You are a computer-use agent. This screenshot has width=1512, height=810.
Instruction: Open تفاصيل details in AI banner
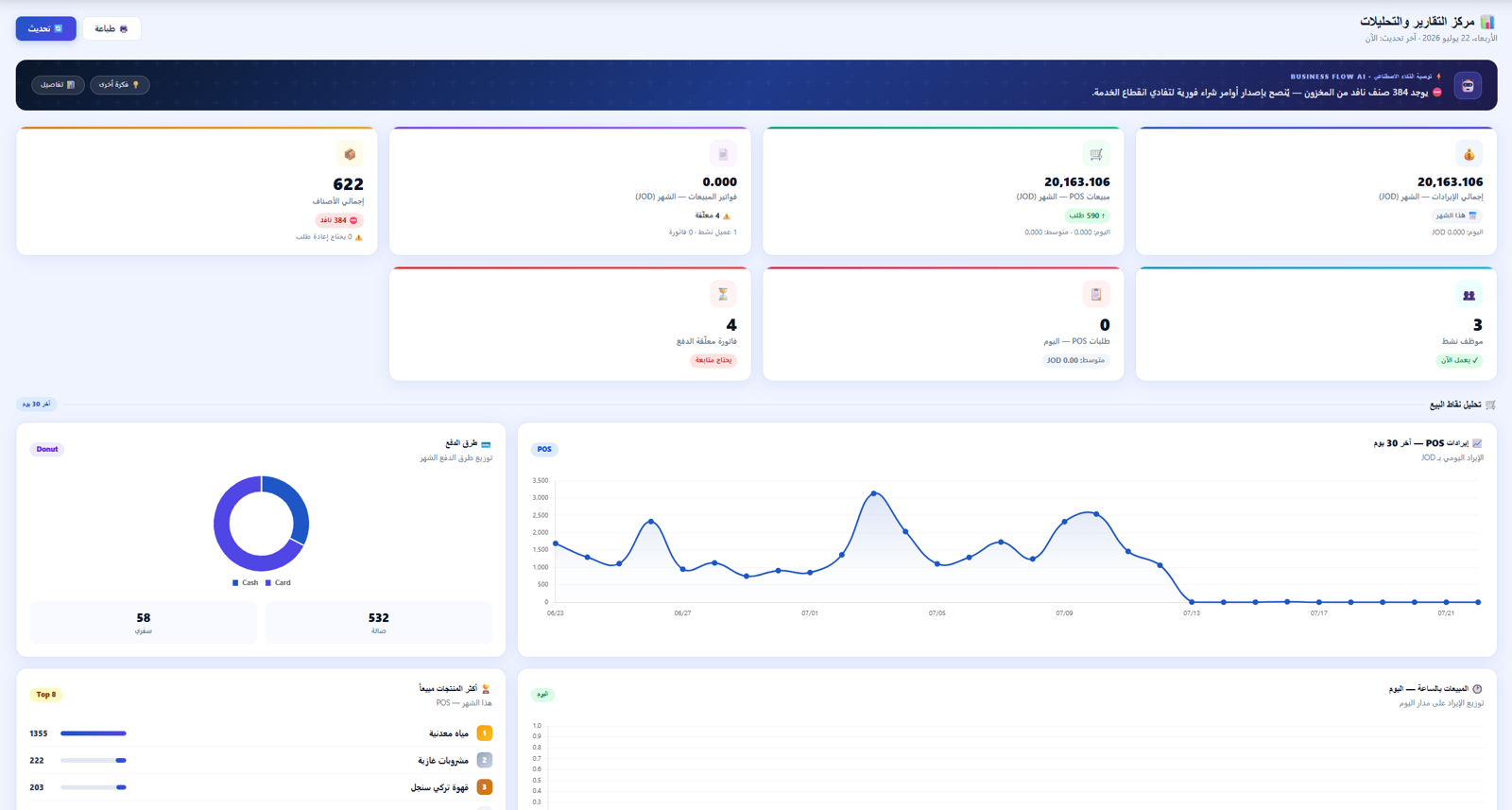pos(58,85)
